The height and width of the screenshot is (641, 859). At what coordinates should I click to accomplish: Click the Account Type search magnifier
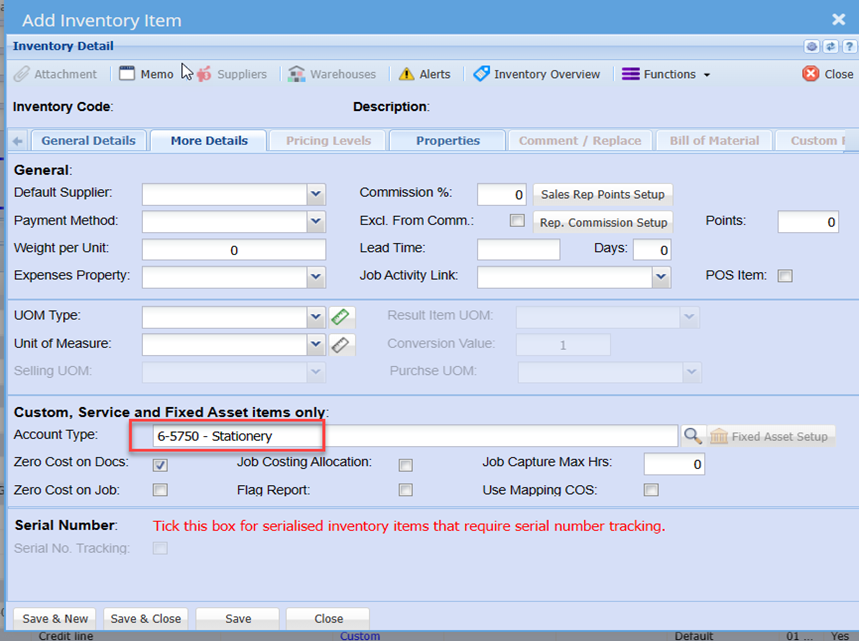(x=692, y=436)
